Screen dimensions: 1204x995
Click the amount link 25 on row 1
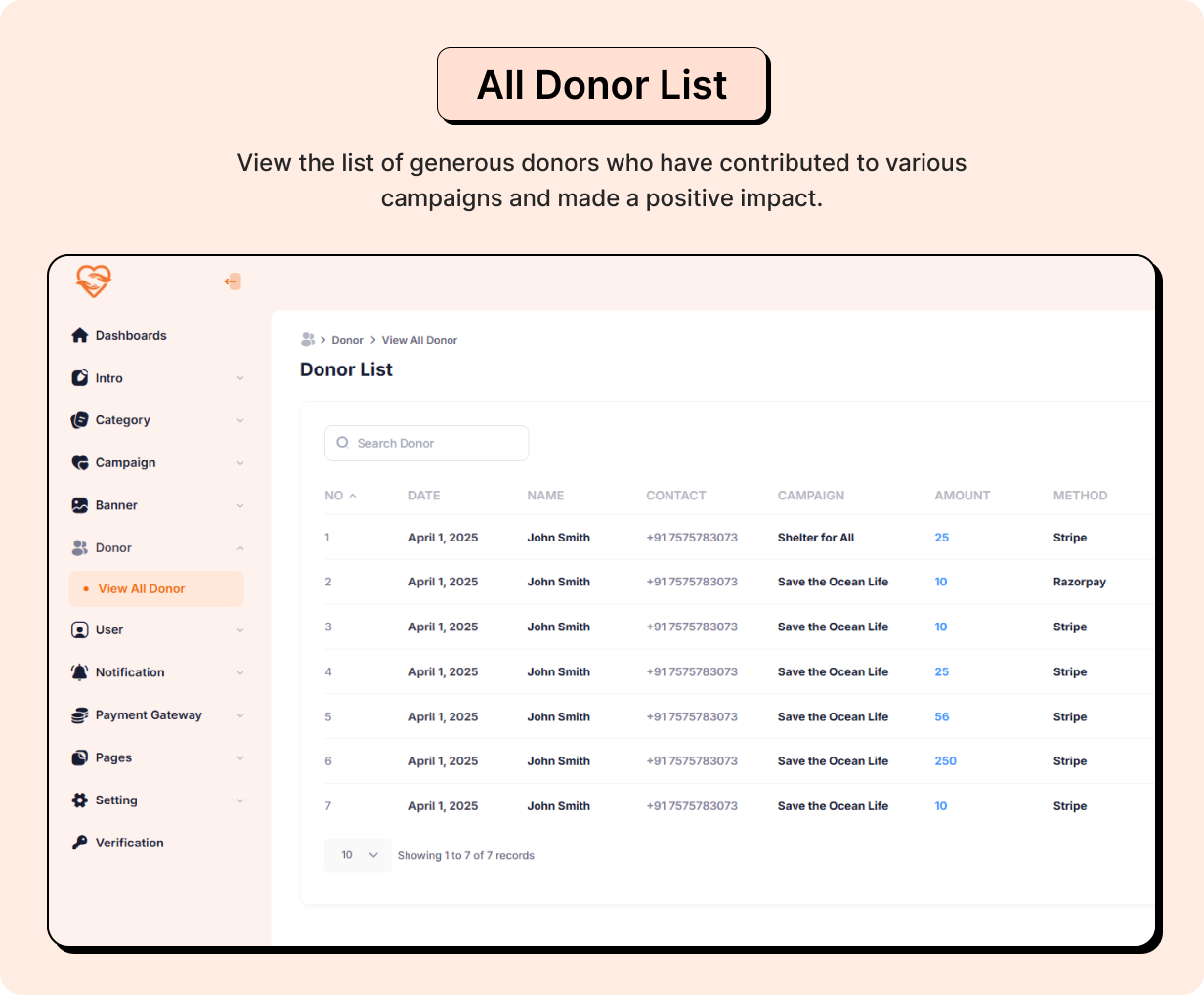(941, 538)
